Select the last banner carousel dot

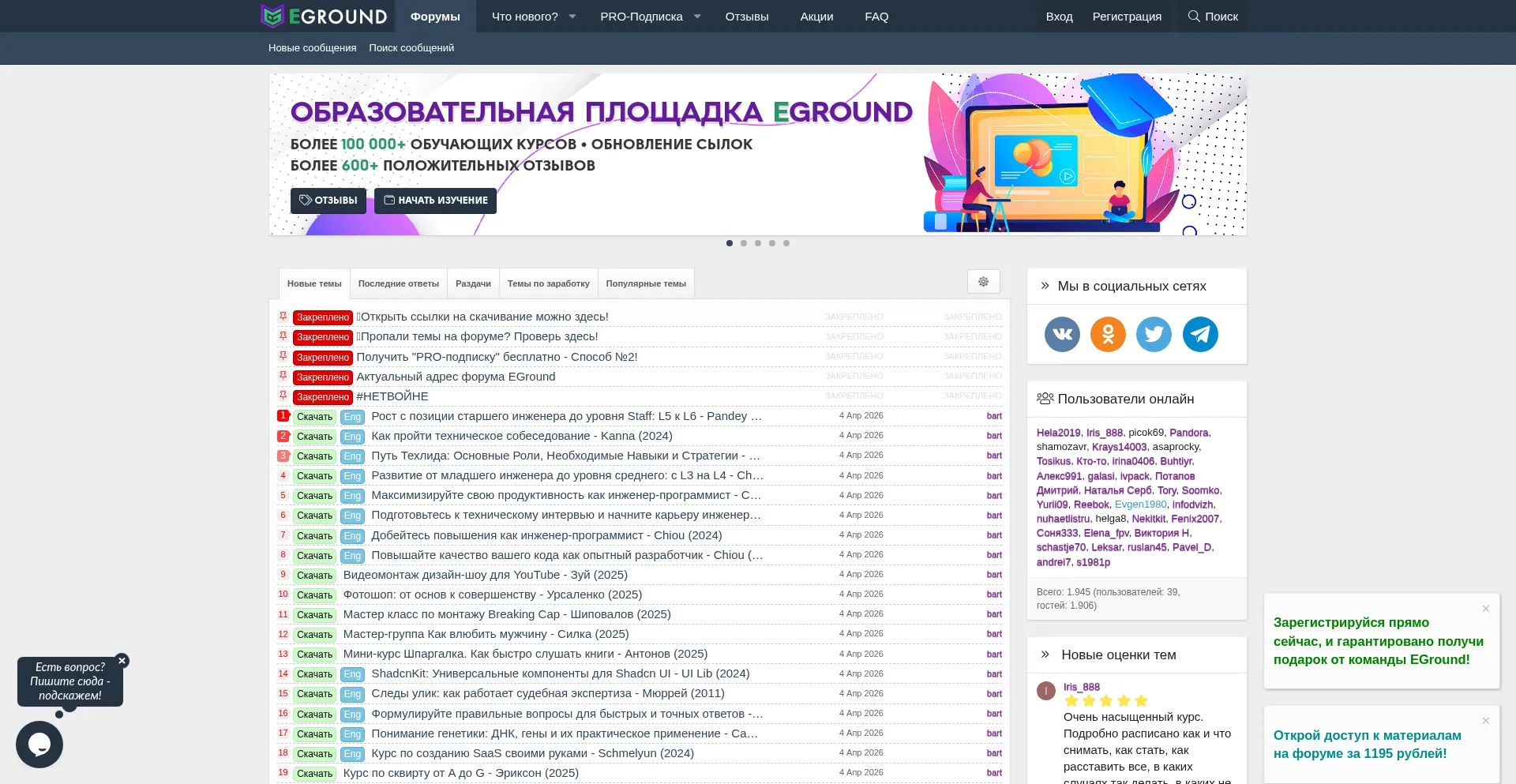786,243
